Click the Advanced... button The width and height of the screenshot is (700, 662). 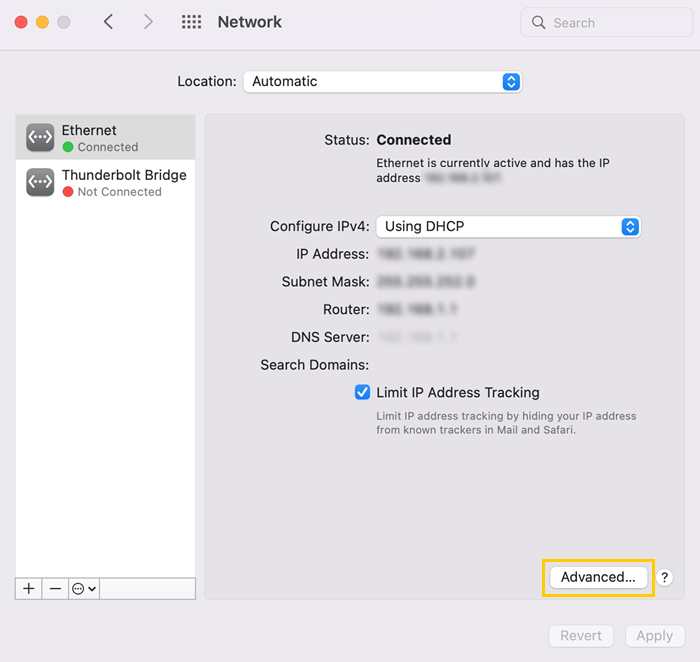pyautogui.click(x=598, y=577)
